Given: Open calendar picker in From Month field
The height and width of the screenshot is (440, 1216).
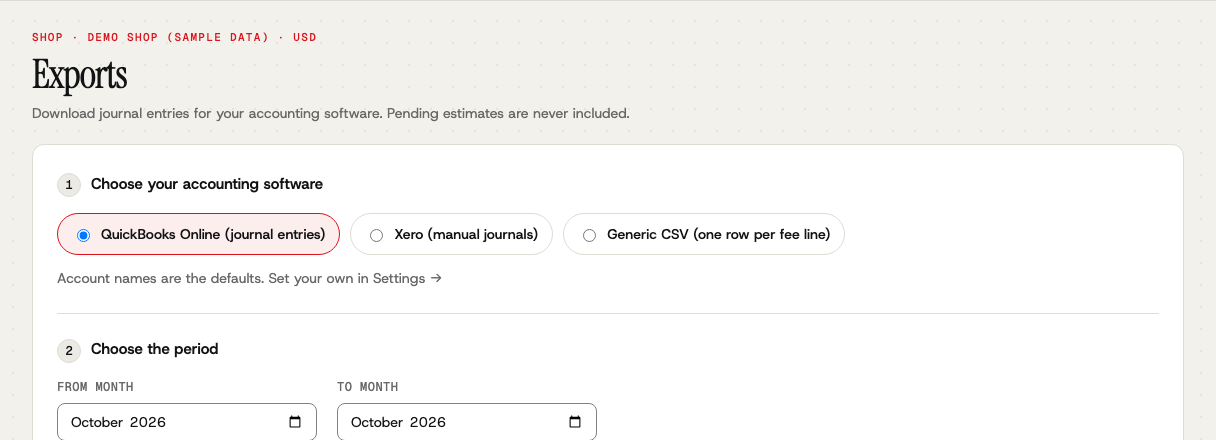Looking at the screenshot, I should click(295, 422).
